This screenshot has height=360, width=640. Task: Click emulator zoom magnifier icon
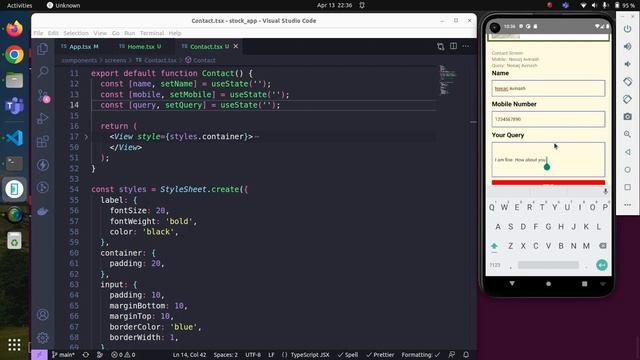pyautogui.click(x=627, y=134)
